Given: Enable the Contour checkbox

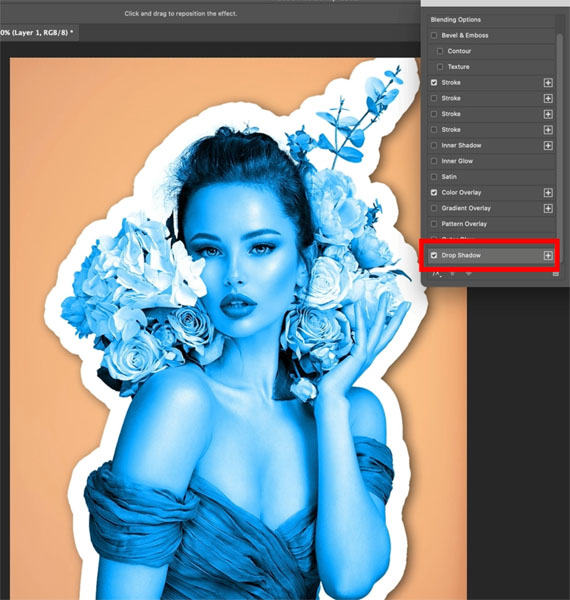Looking at the screenshot, I should 440,51.
